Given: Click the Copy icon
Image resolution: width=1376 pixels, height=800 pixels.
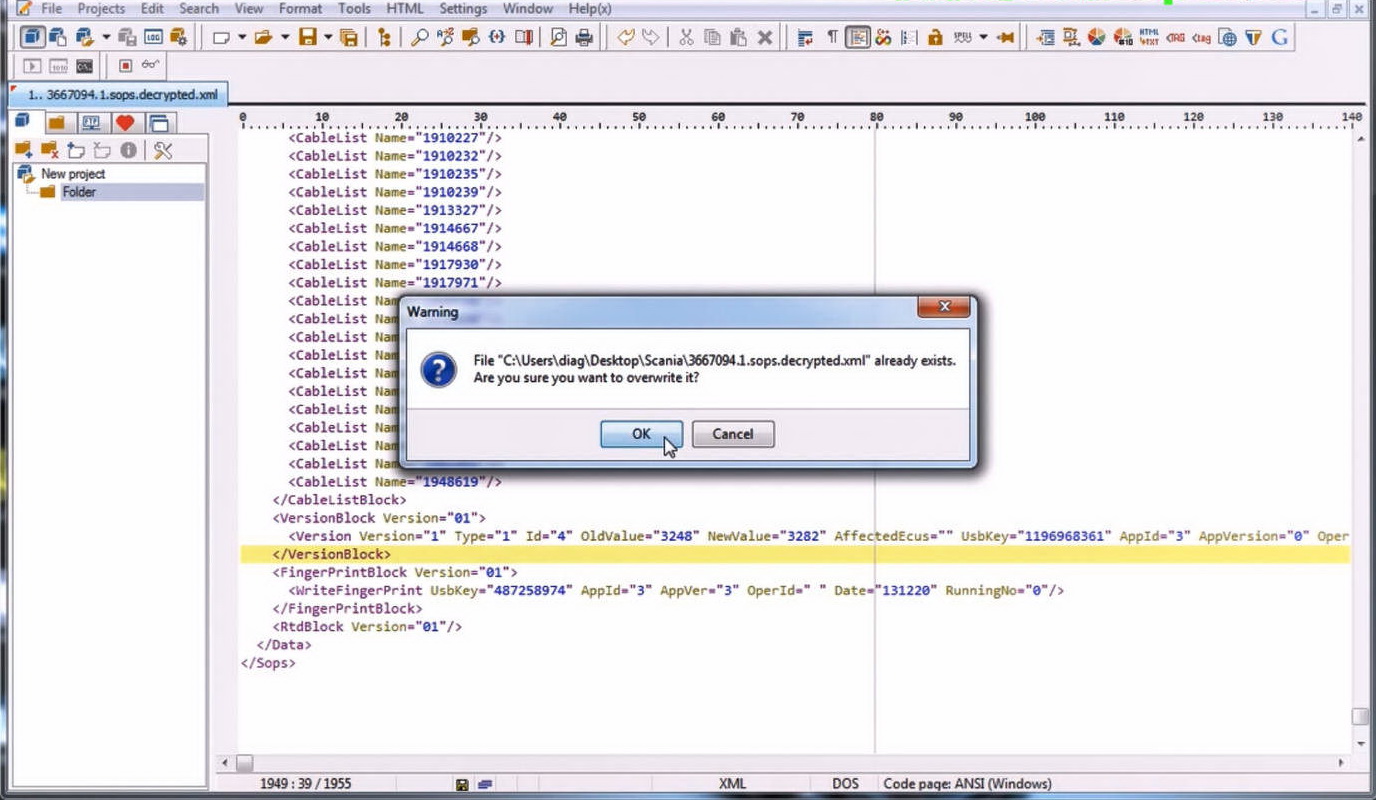Looking at the screenshot, I should 712,38.
